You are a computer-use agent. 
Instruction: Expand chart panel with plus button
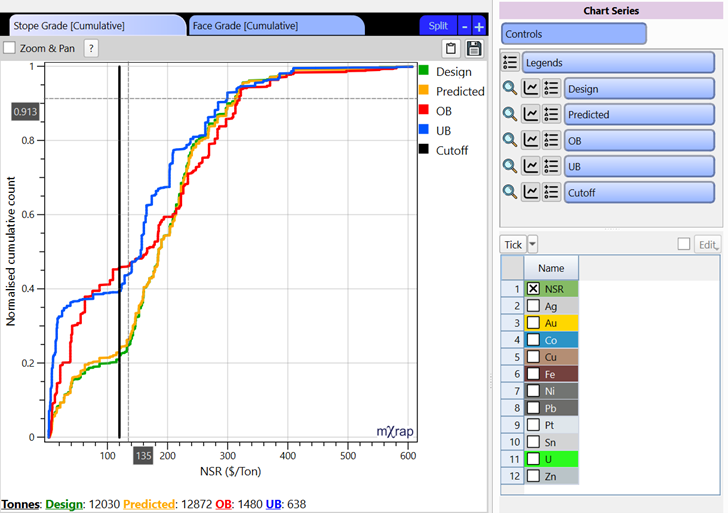(479, 26)
